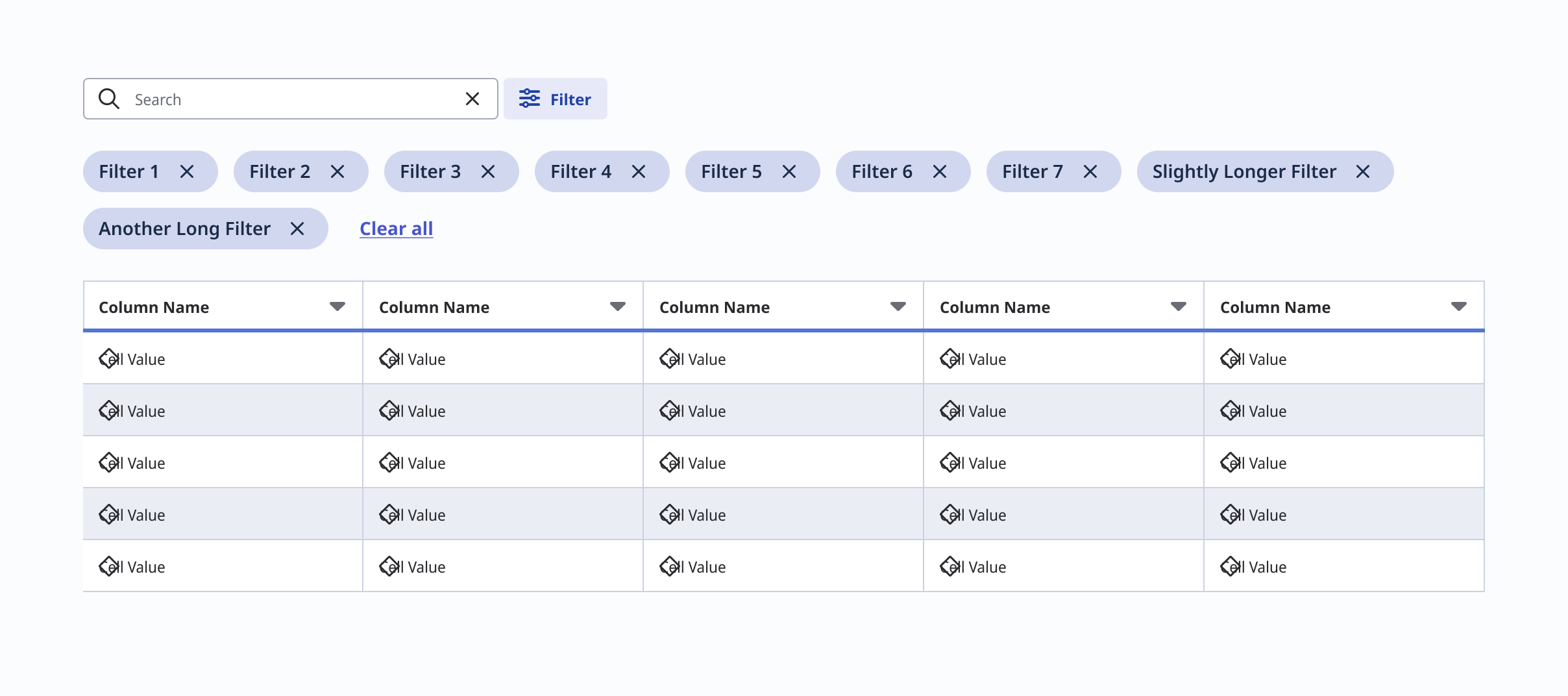Remove the Another Long Filter chip
1568x696 pixels.
[297, 229]
